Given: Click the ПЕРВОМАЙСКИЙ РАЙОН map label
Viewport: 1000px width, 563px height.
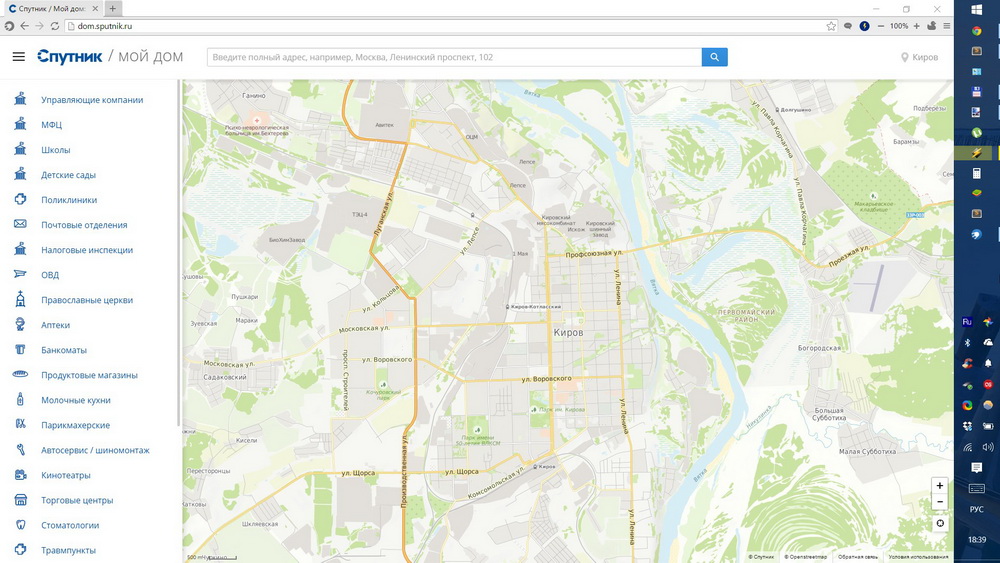Looking at the screenshot, I should [746, 316].
